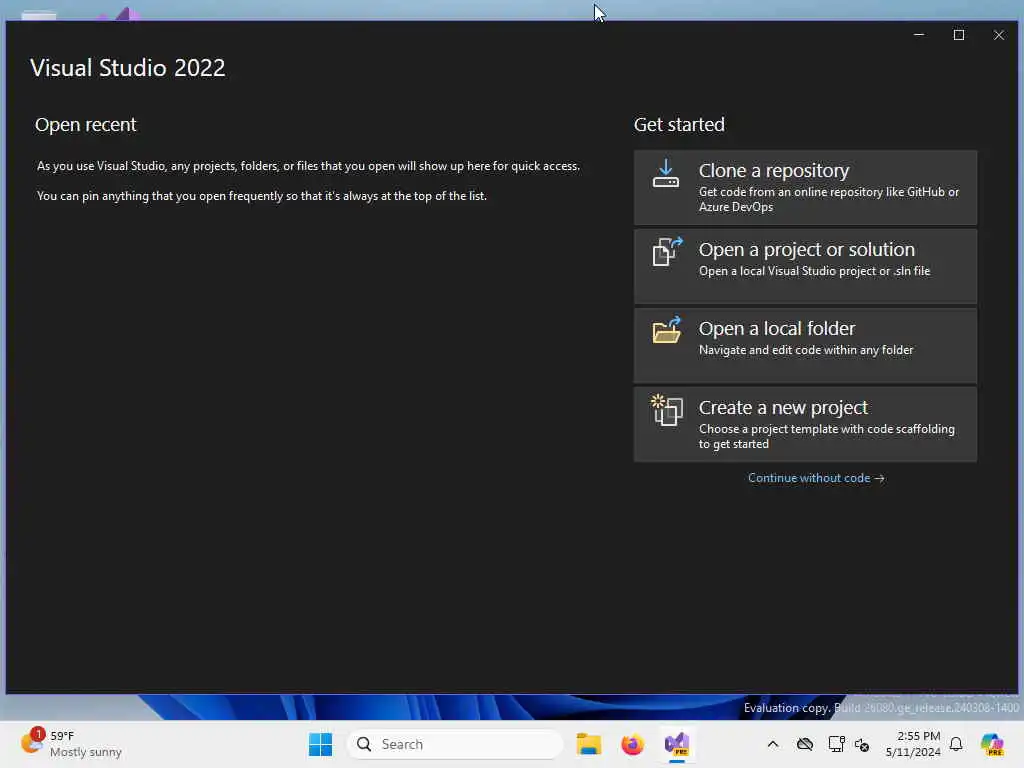
Task: Select the Open a local folder heading
Action: 776,328
